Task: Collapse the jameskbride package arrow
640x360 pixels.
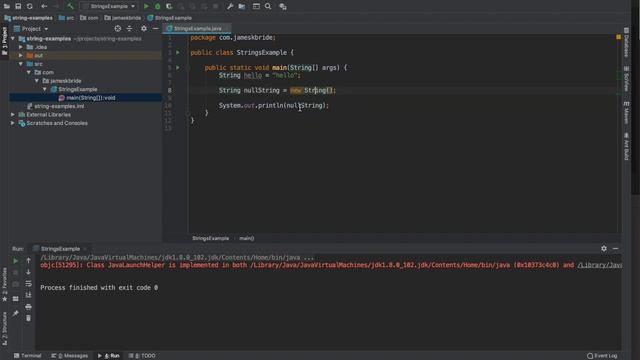Action: pos(37,81)
